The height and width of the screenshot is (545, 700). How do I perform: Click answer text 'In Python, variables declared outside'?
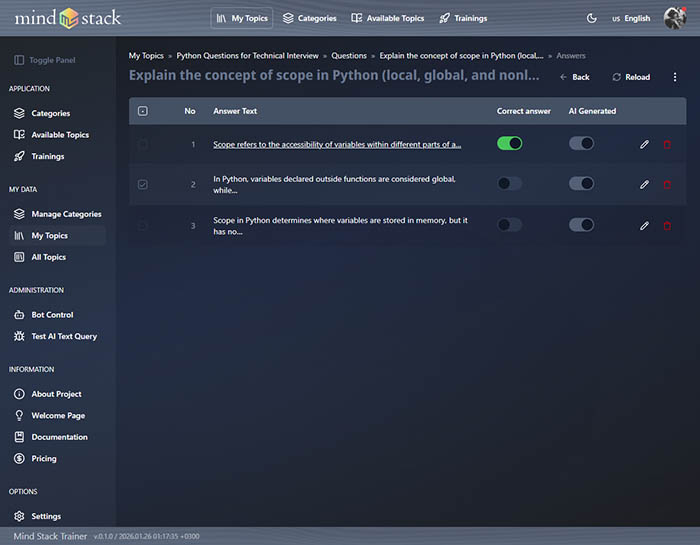click(334, 184)
